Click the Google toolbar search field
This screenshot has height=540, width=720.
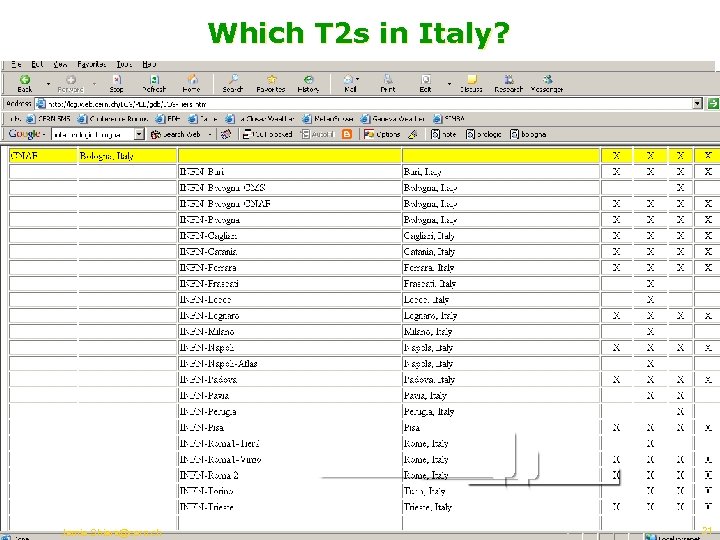(x=93, y=134)
